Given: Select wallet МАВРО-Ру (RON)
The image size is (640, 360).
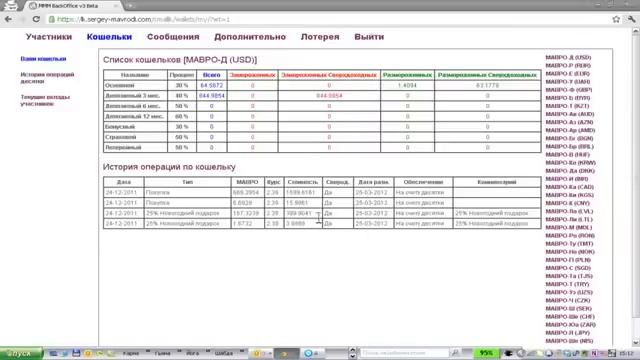Looking at the screenshot, I should click(570, 236).
